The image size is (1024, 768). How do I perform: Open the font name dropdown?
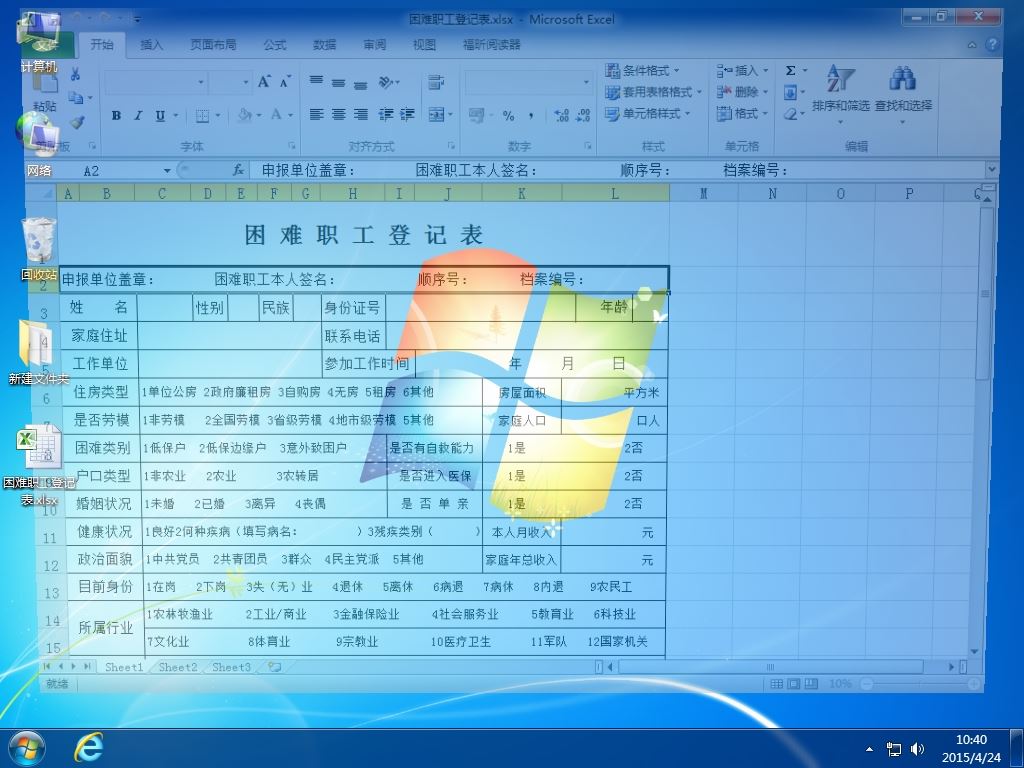point(201,82)
